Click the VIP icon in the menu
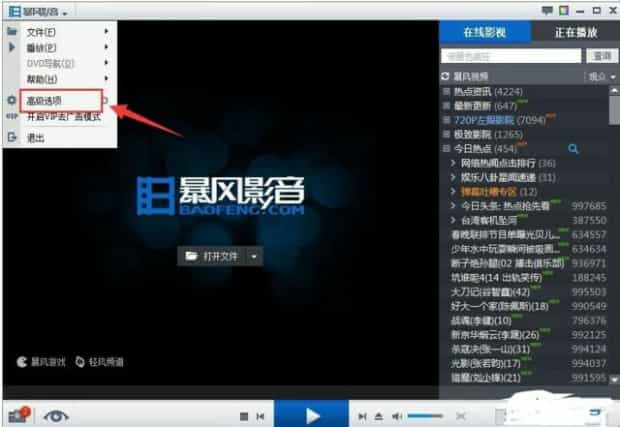620x427 pixels. (12, 116)
